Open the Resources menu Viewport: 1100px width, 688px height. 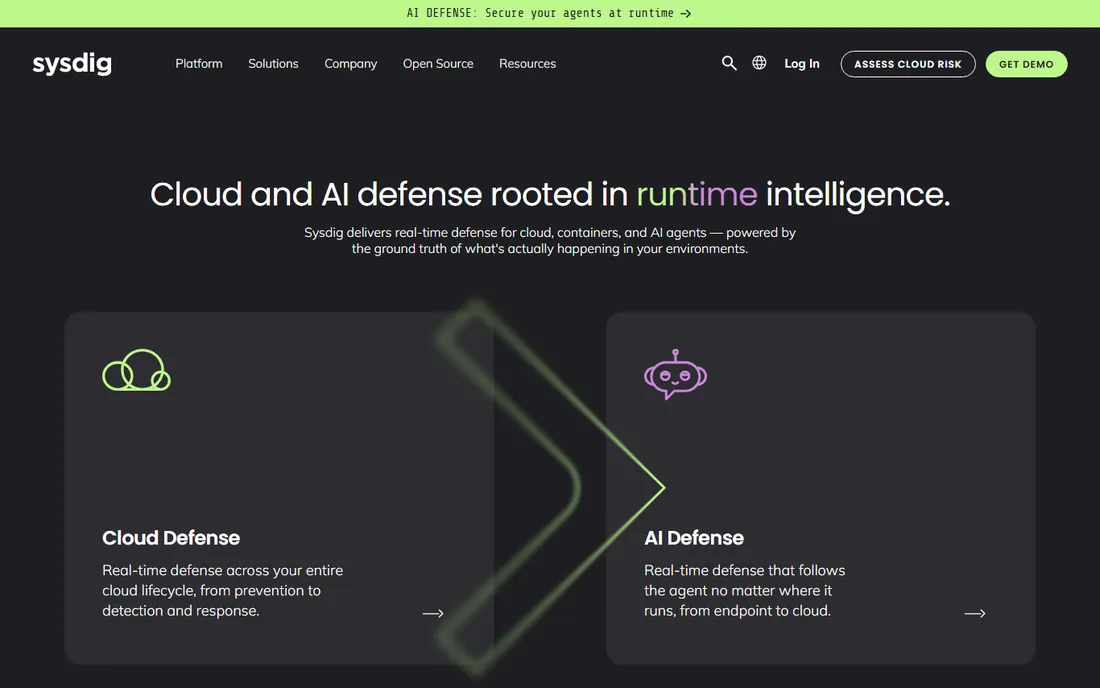point(528,64)
